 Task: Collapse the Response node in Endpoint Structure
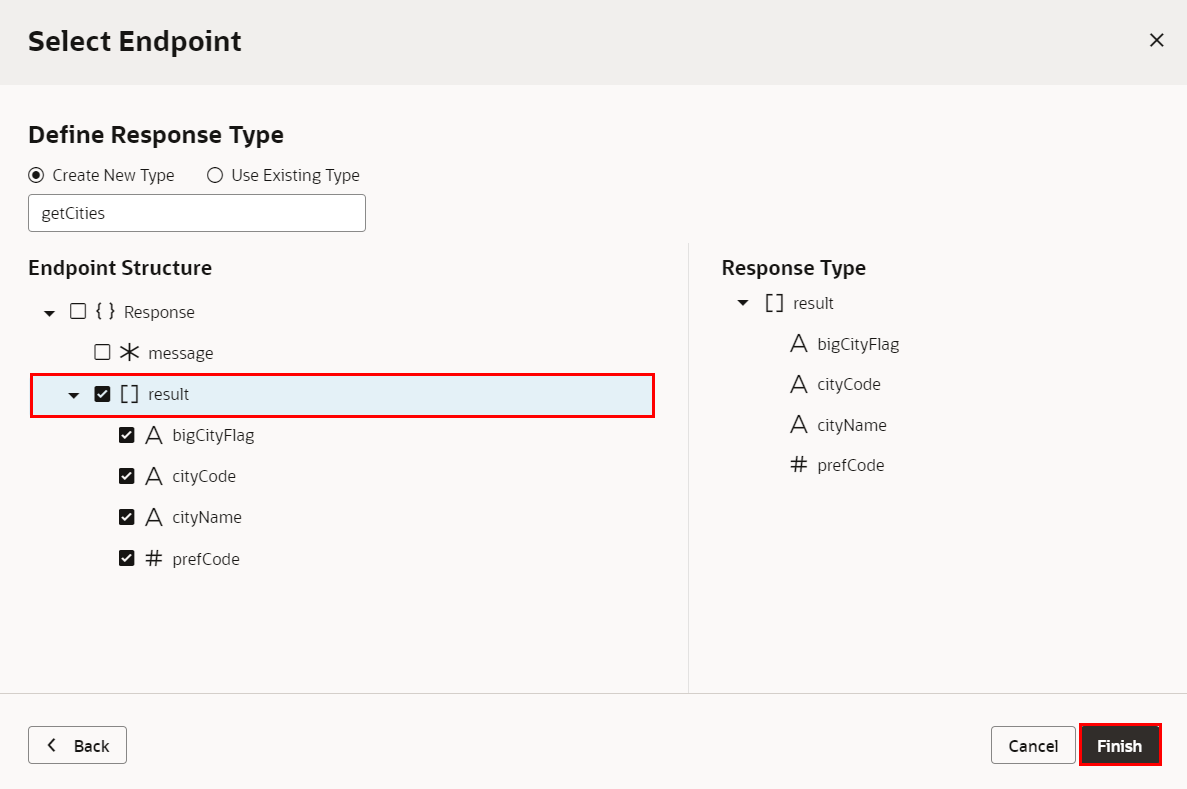49,313
